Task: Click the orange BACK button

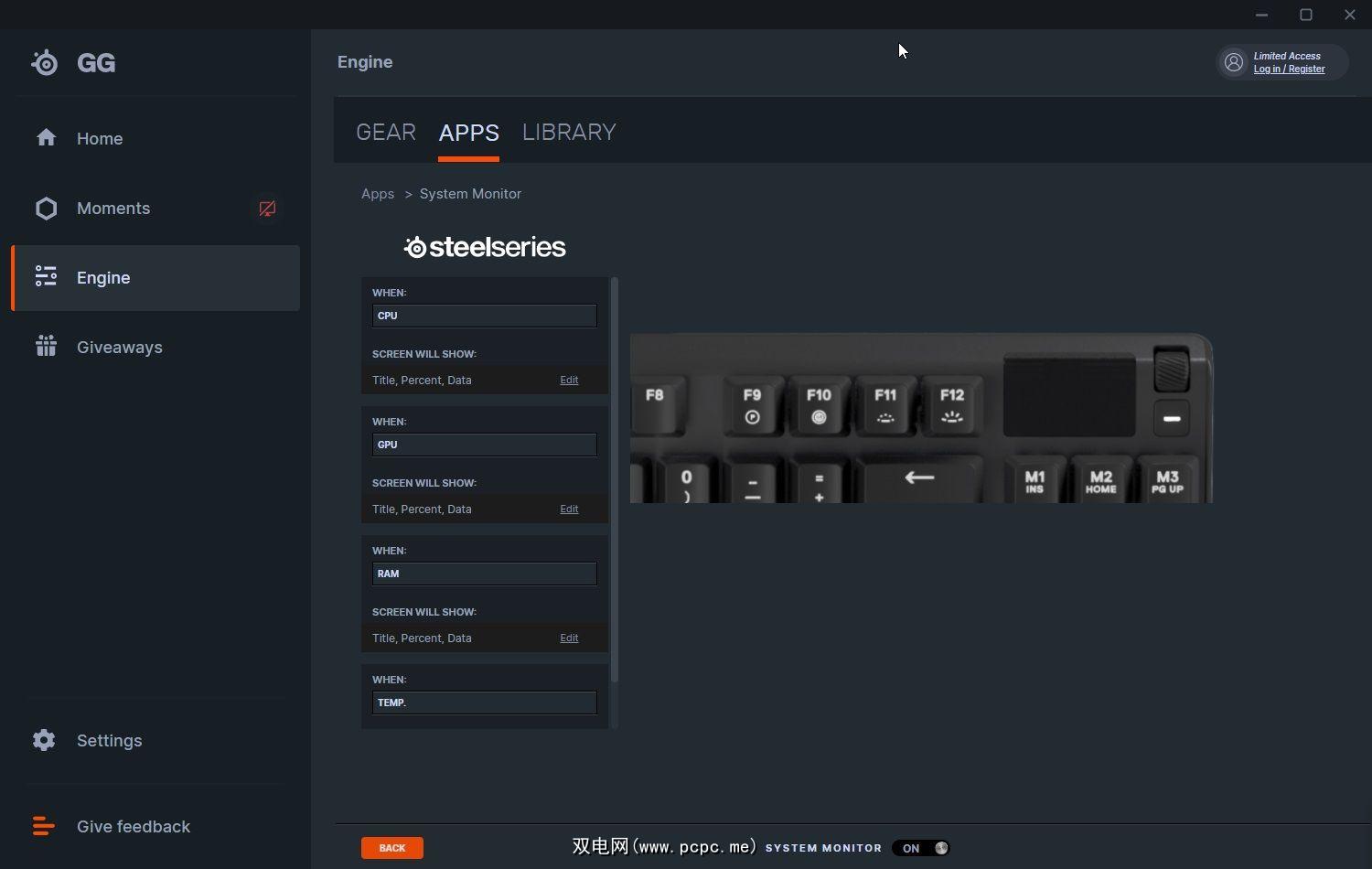Action: (x=392, y=848)
